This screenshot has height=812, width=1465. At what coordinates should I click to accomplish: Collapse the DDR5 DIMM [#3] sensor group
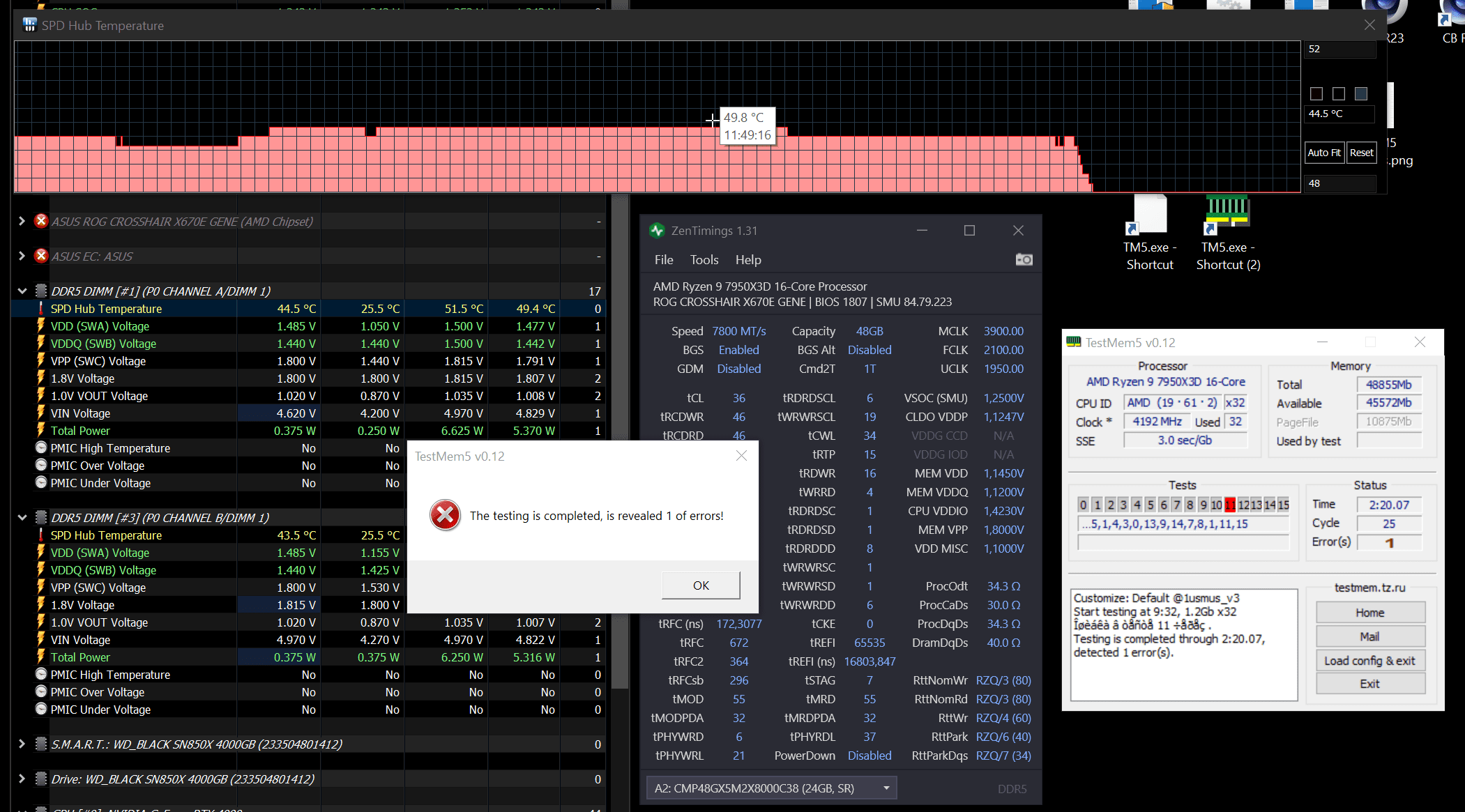tap(22, 517)
